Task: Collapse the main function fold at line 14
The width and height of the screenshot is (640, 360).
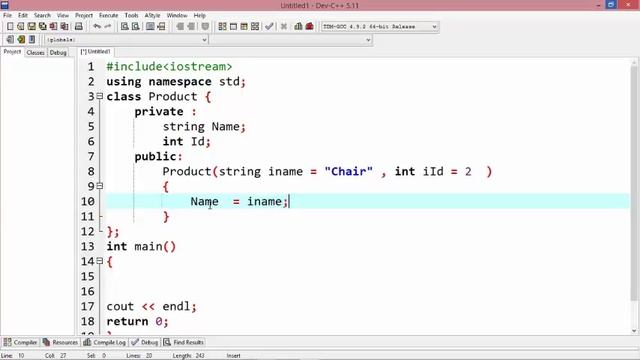Action: (x=100, y=261)
